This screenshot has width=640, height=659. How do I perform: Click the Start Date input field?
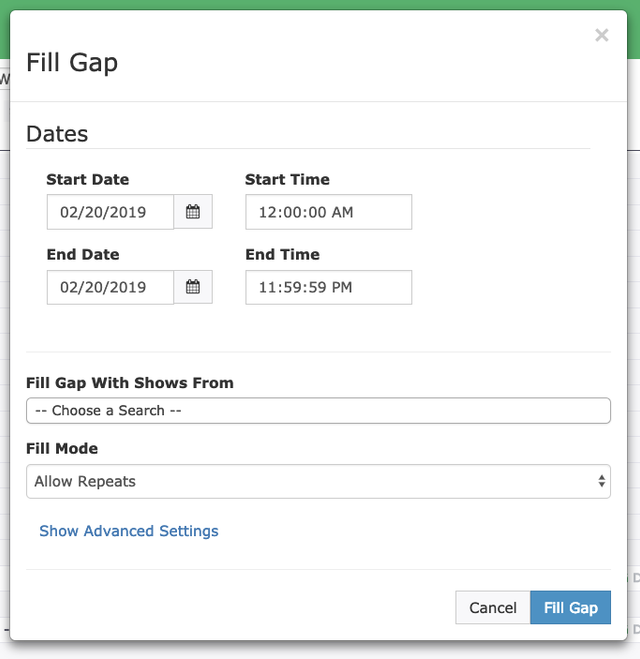[110, 212]
